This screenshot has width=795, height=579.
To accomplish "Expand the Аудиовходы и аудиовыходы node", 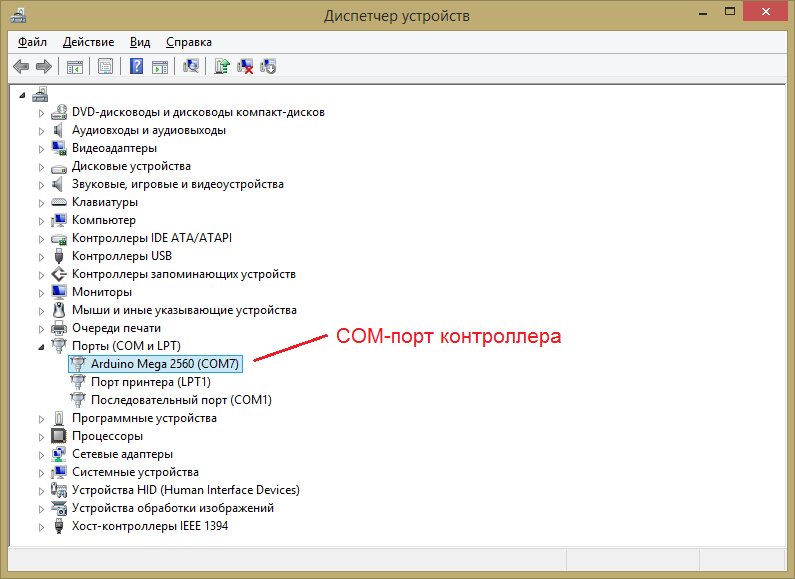I will pos(41,131).
